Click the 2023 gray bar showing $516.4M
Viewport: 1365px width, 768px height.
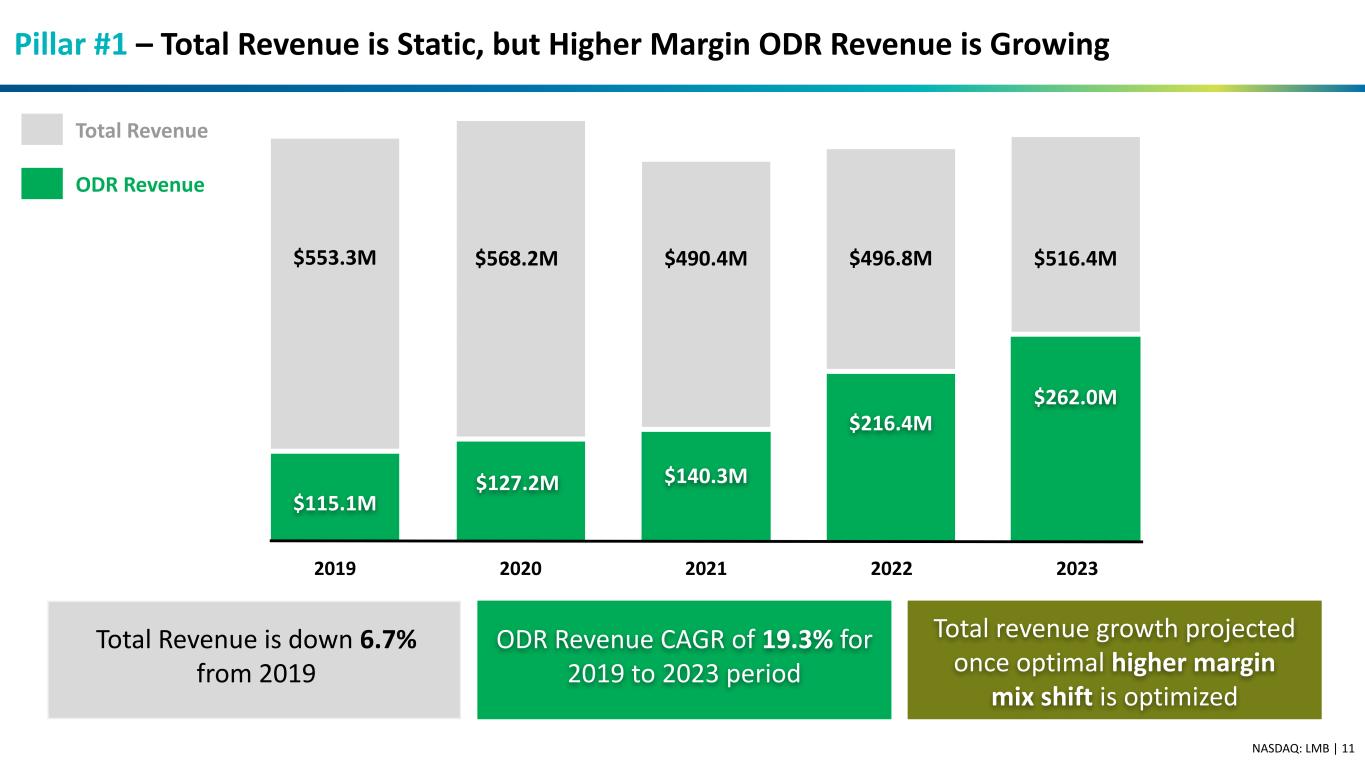click(1075, 233)
